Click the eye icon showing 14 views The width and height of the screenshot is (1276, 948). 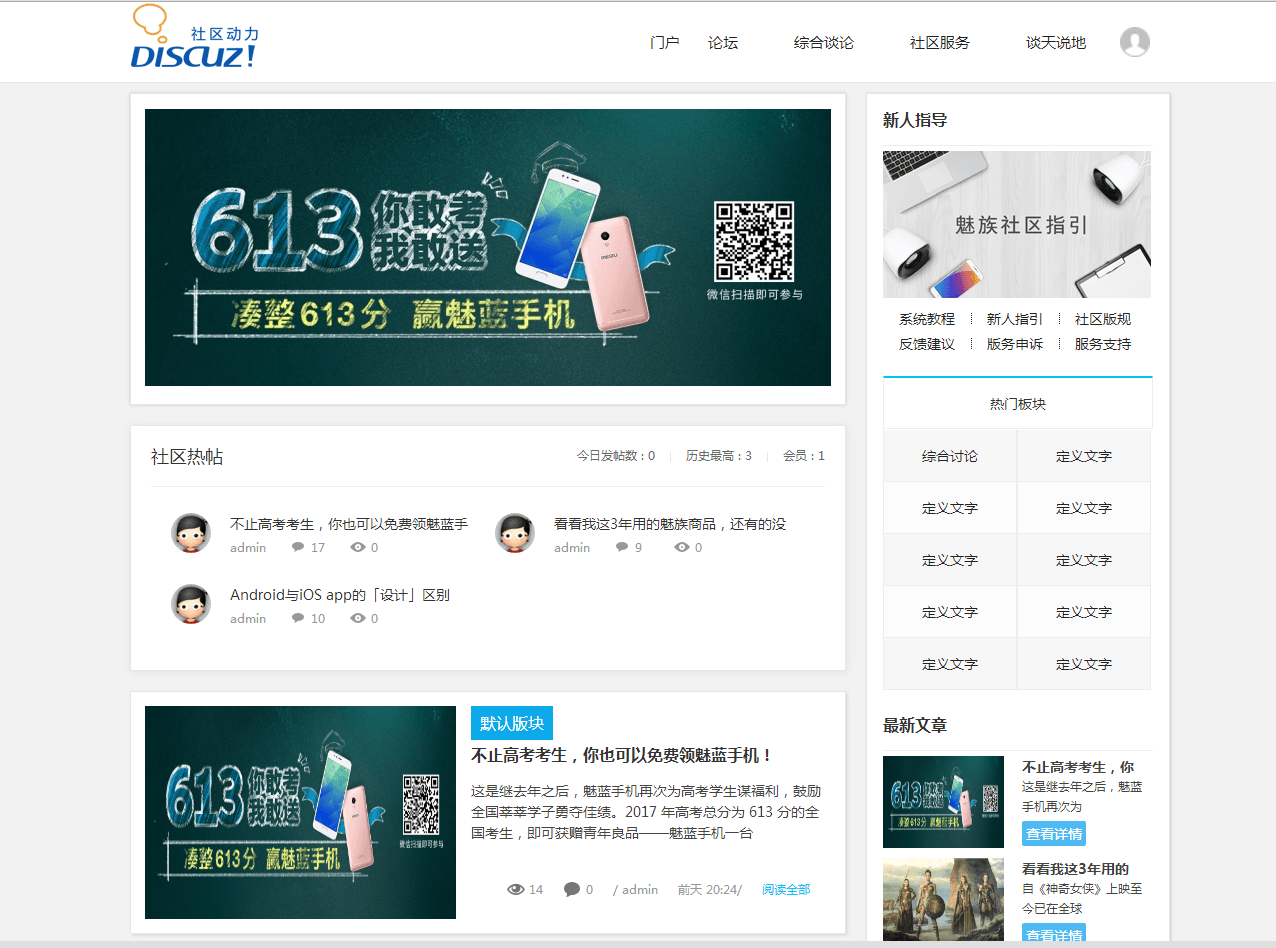click(516, 889)
